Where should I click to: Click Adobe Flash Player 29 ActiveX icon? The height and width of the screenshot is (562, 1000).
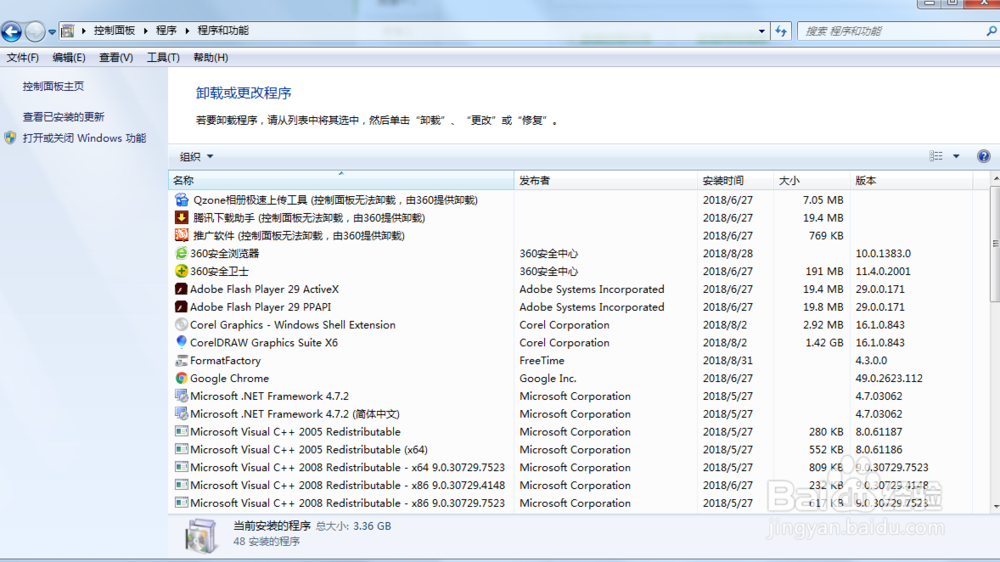tap(182, 289)
